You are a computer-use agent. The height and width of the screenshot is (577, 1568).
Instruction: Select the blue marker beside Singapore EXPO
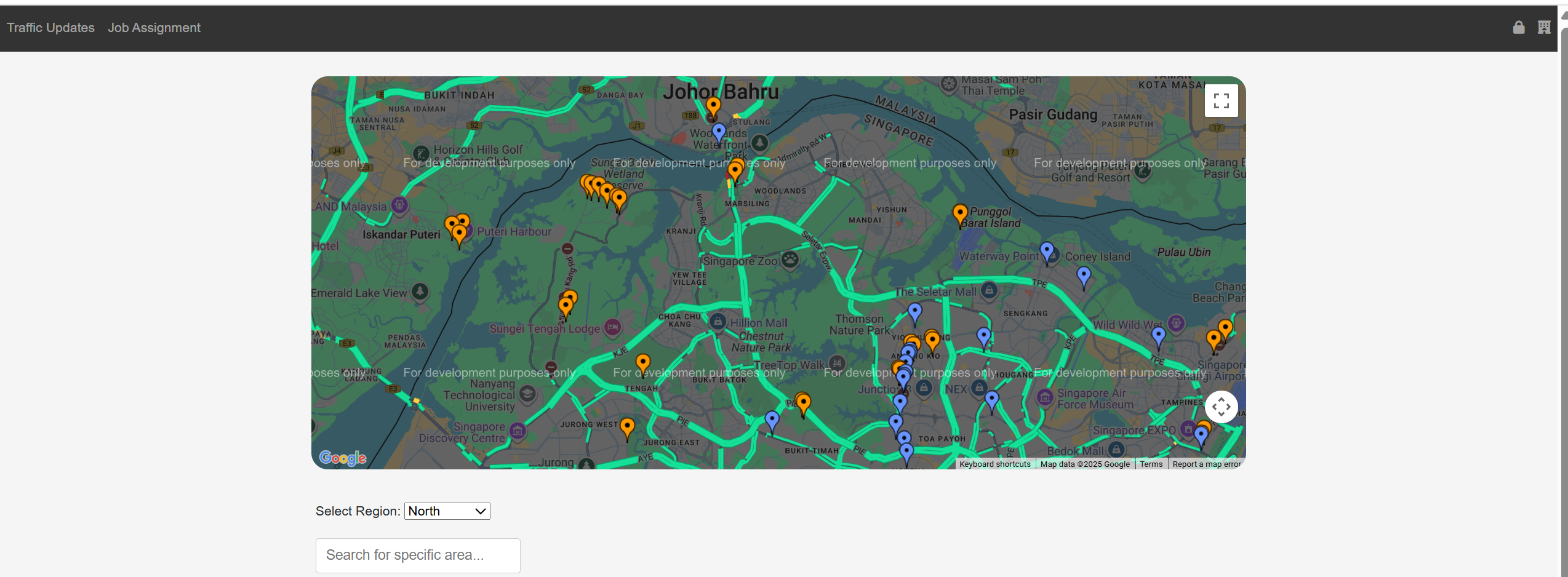click(x=1201, y=438)
